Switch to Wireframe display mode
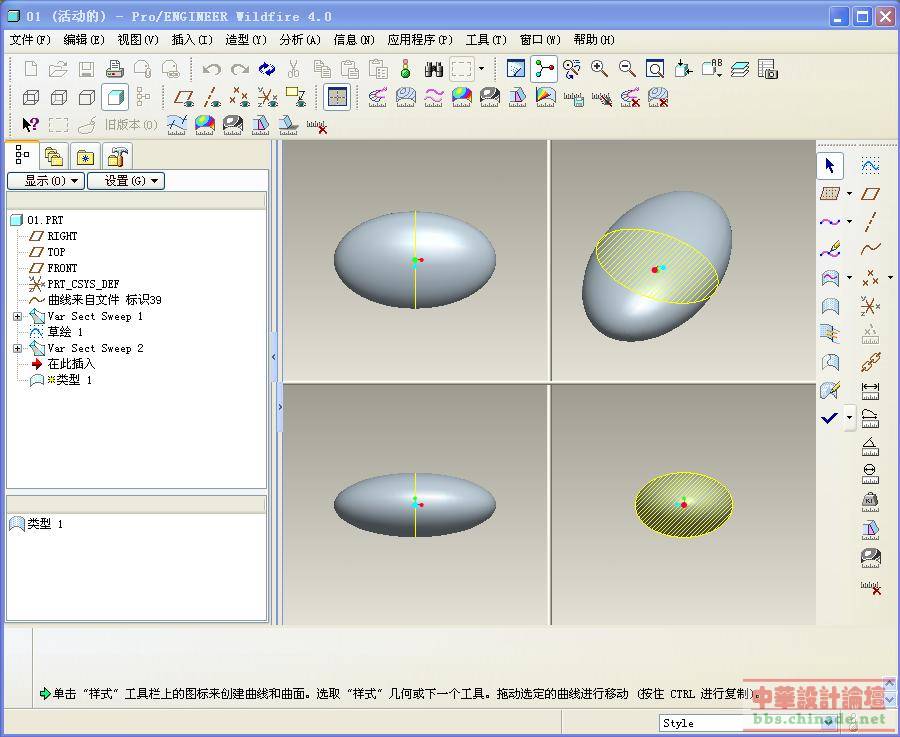Screen dimensions: 900x737 31,97
